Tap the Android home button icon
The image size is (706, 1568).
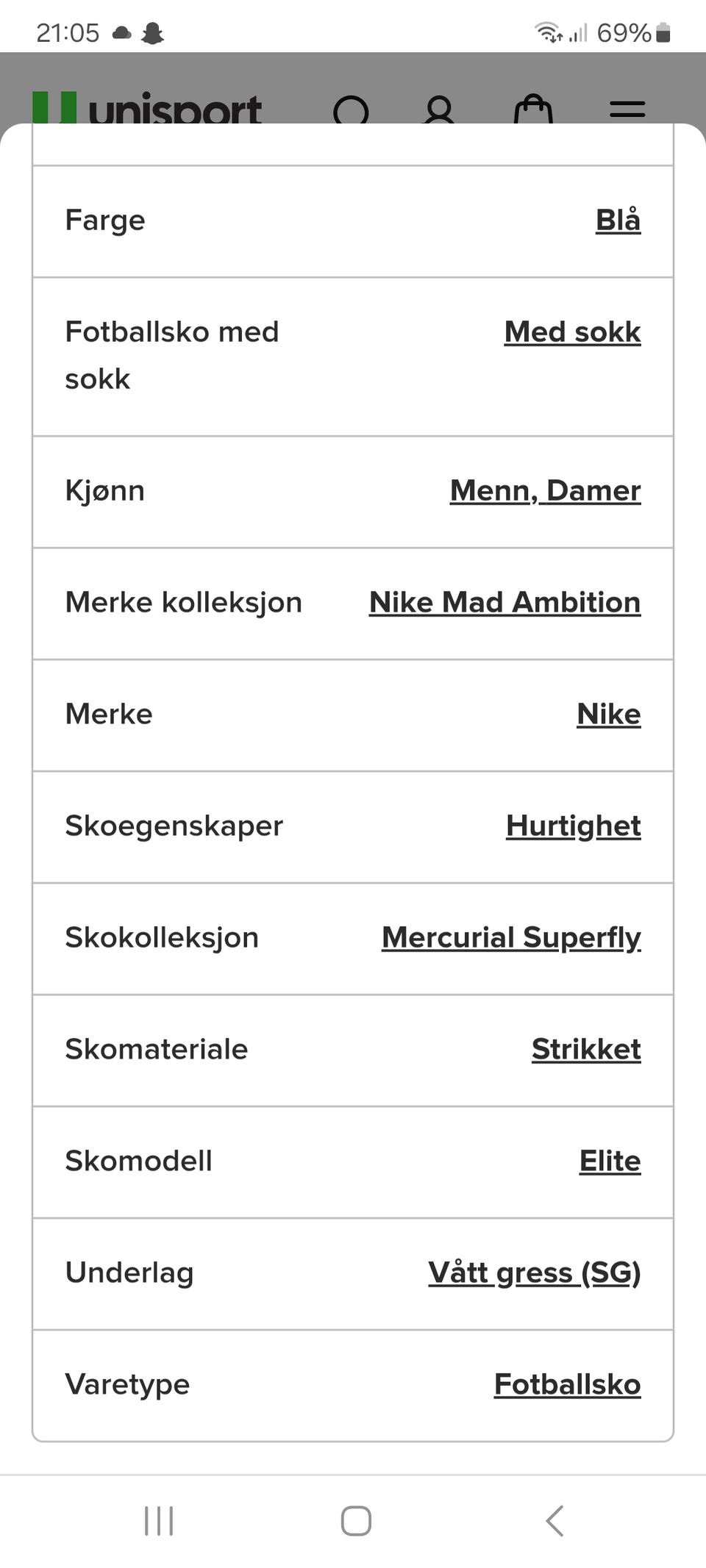pyautogui.click(x=356, y=1521)
